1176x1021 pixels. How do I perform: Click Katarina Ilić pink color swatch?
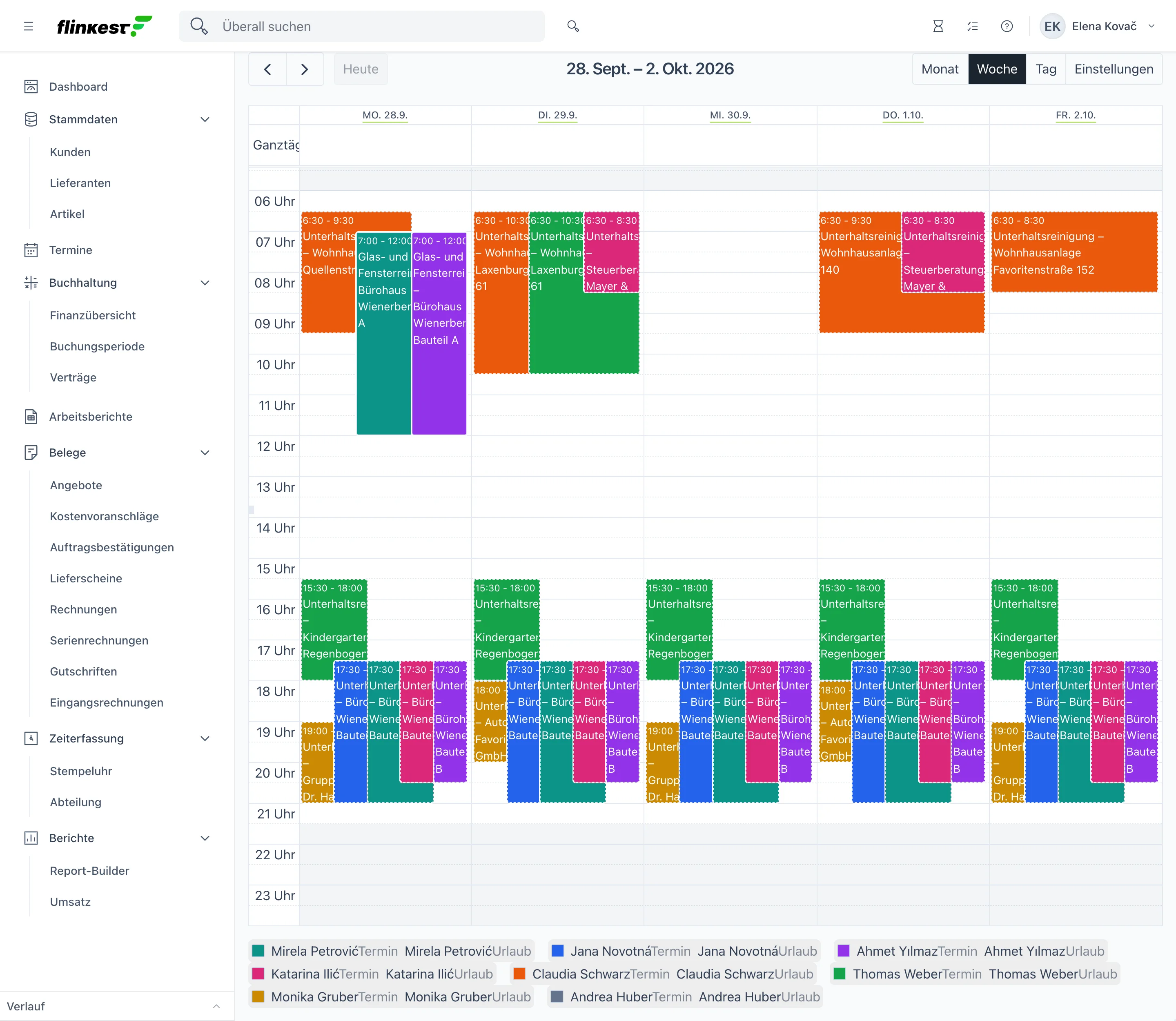(258, 974)
